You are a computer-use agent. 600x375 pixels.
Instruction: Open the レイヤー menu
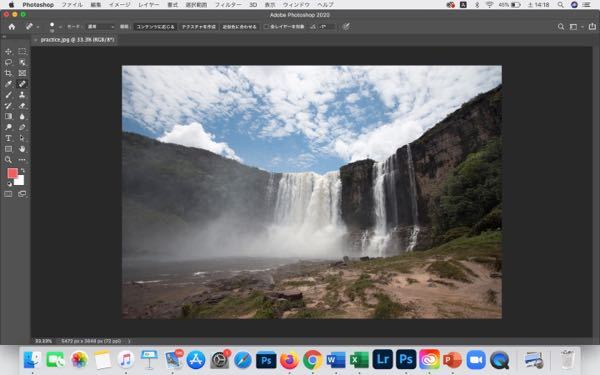148,5
